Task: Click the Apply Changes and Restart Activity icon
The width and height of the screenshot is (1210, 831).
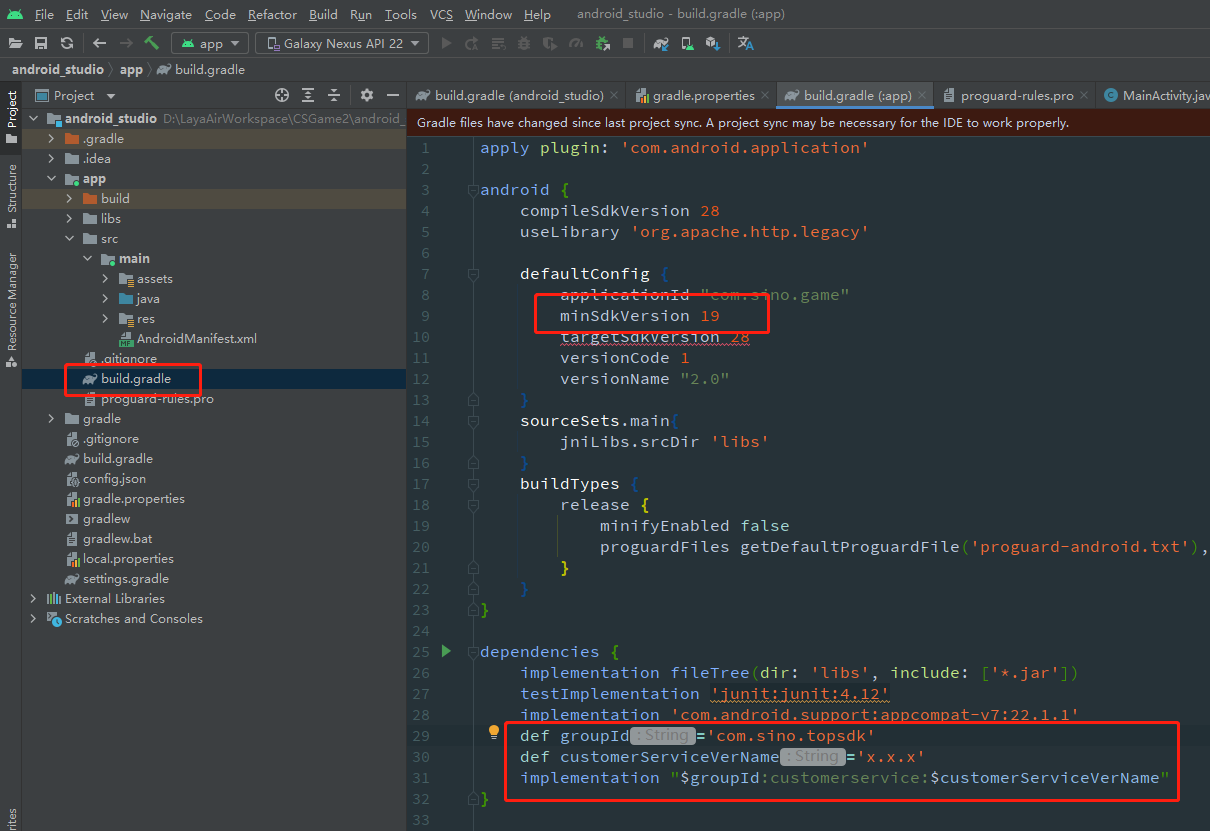Action: click(x=472, y=43)
